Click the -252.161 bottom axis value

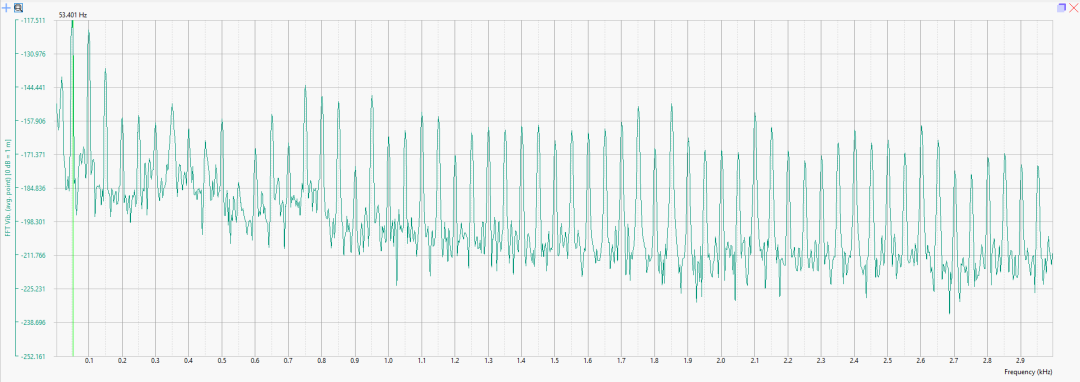tap(33, 357)
